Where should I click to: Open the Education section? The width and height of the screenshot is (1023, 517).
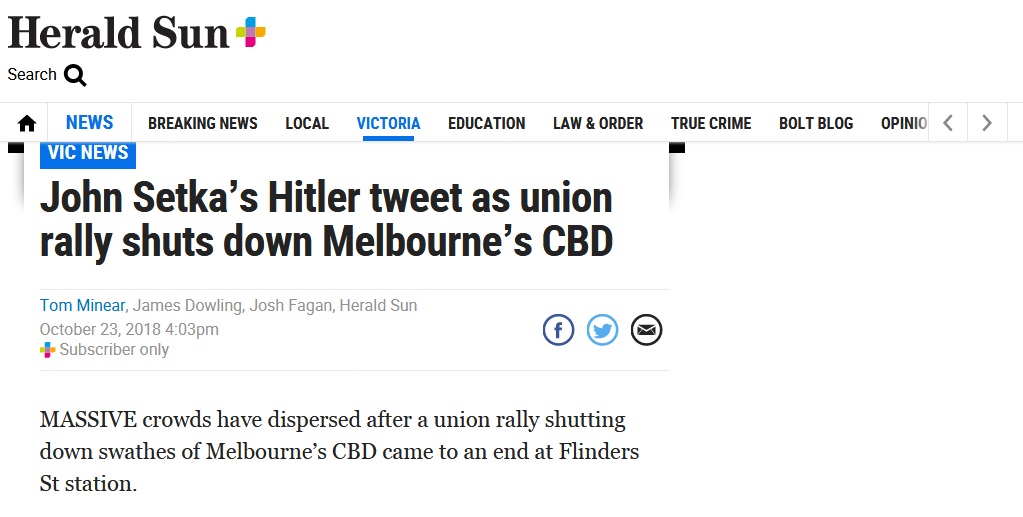(x=487, y=123)
